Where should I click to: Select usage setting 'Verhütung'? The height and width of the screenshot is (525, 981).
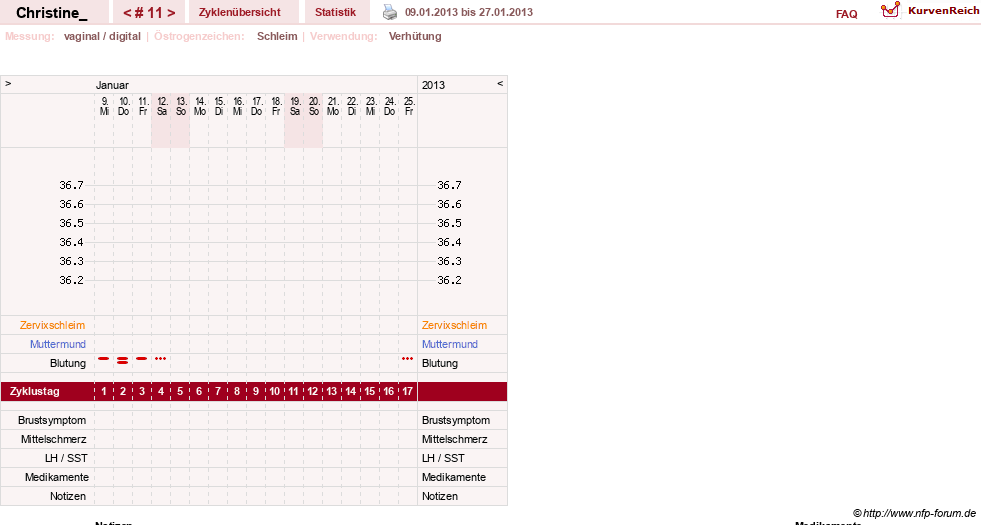[415, 36]
